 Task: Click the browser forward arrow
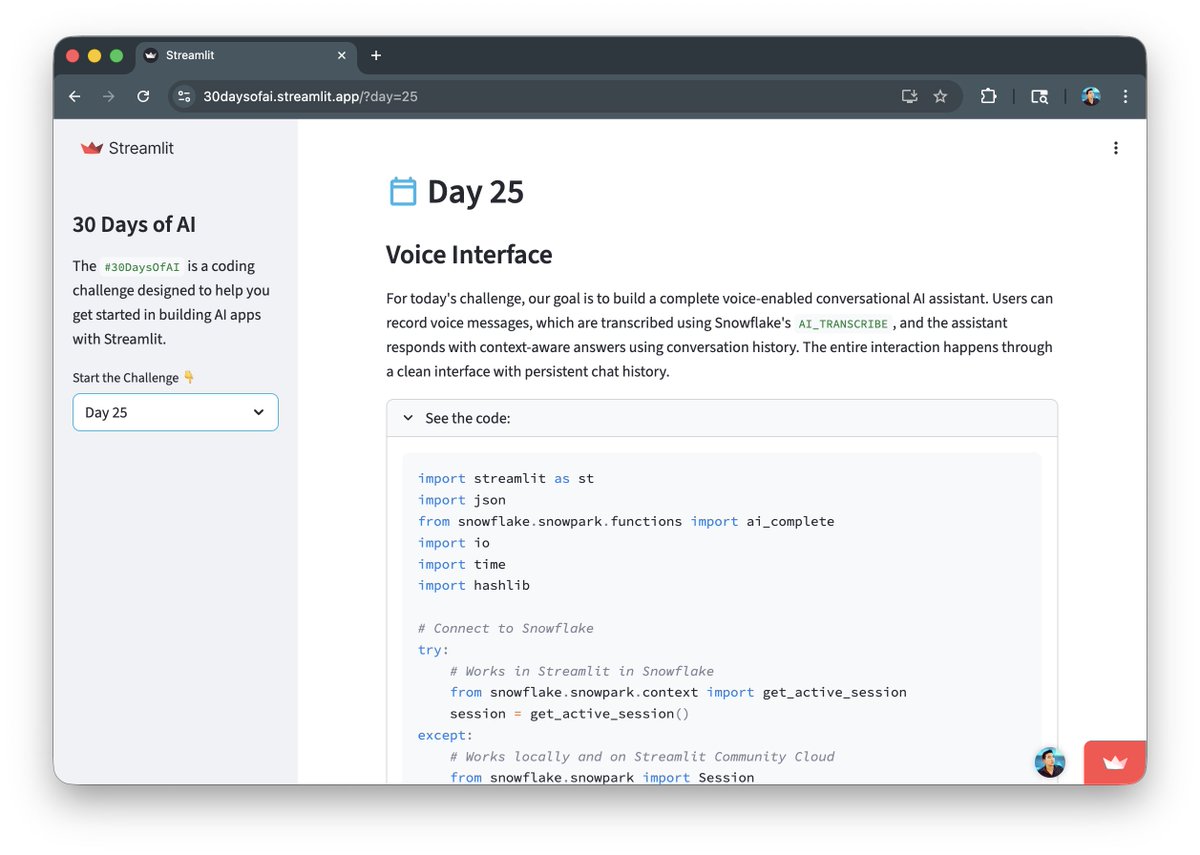point(109,96)
